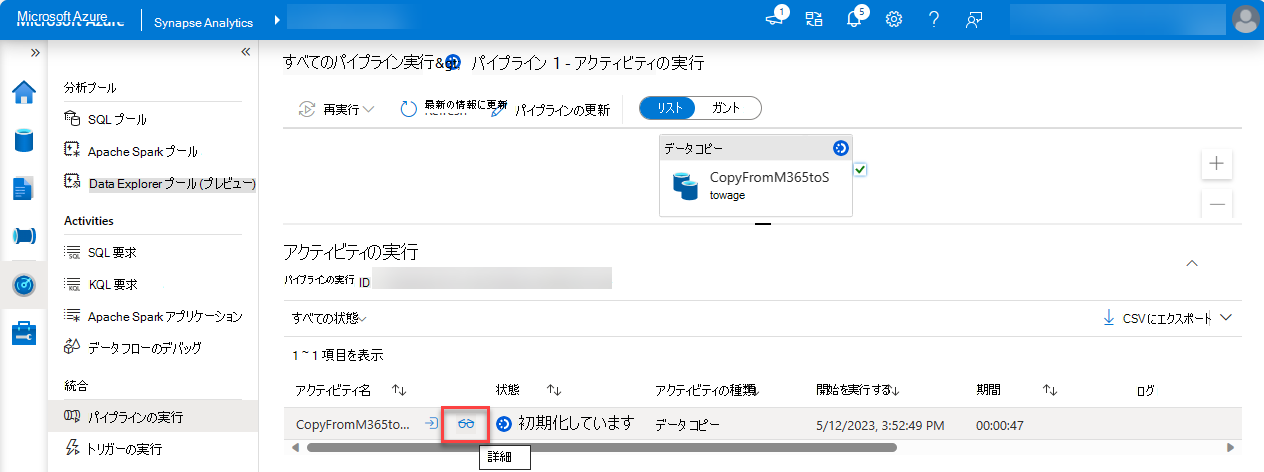Image resolution: width=1264 pixels, height=472 pixels.
Task: Open the 再実行 dropdown chevron
Action: coord(369,109)
